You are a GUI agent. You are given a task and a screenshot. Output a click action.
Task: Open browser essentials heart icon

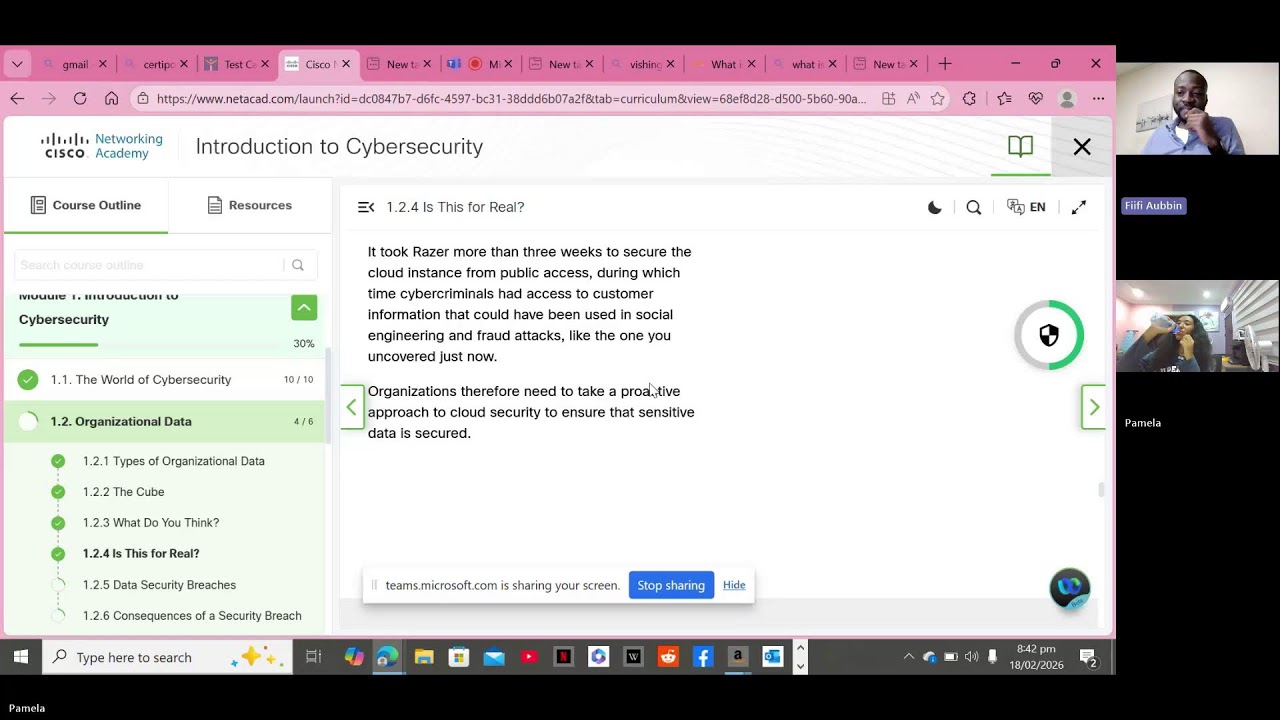tap(1035, 99)
